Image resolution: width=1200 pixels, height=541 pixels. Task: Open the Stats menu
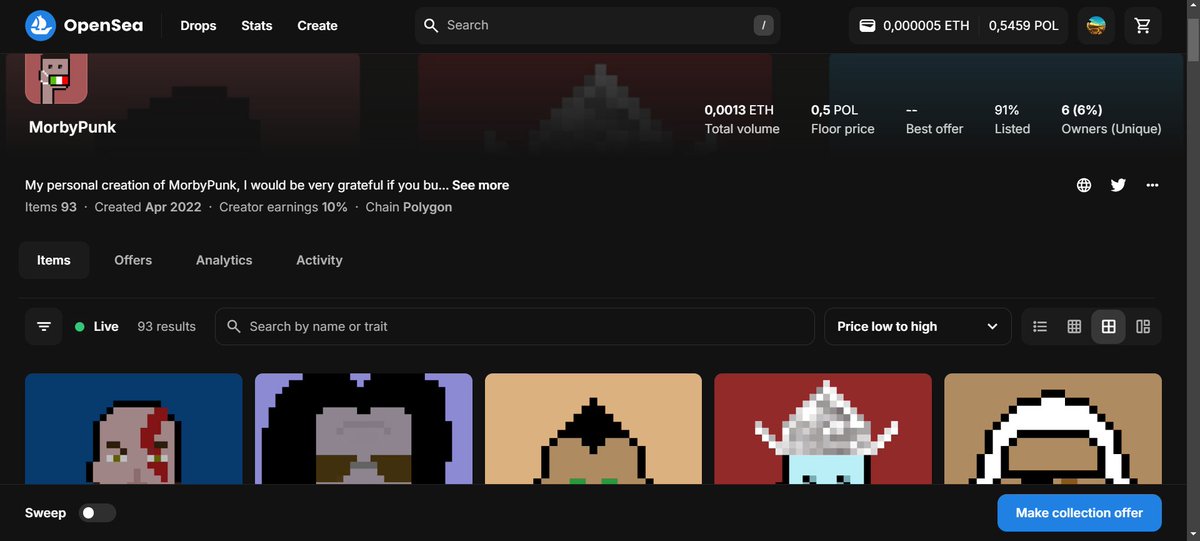[257, 25]
